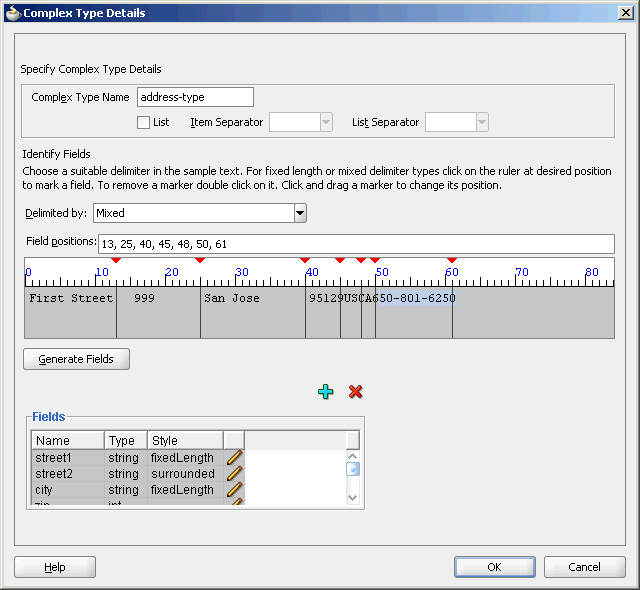Image resolution: width=640 pixels, height=590 pixels.
Task: Close the Complex Type Details dialog
Action: point(626,13)
